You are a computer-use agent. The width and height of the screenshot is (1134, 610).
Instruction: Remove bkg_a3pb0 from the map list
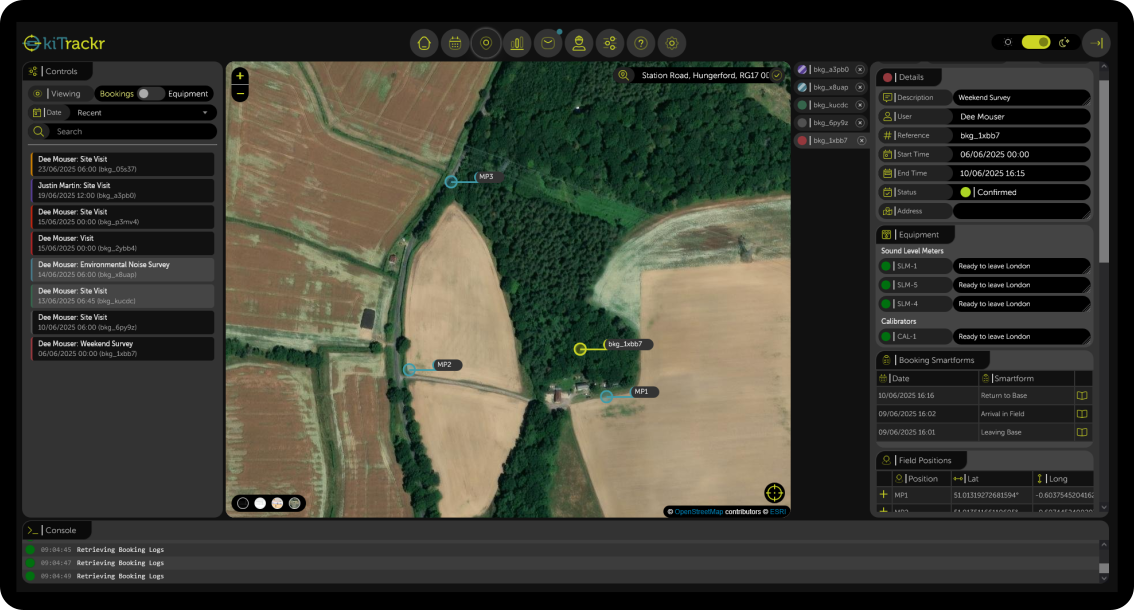click(860, 70)
